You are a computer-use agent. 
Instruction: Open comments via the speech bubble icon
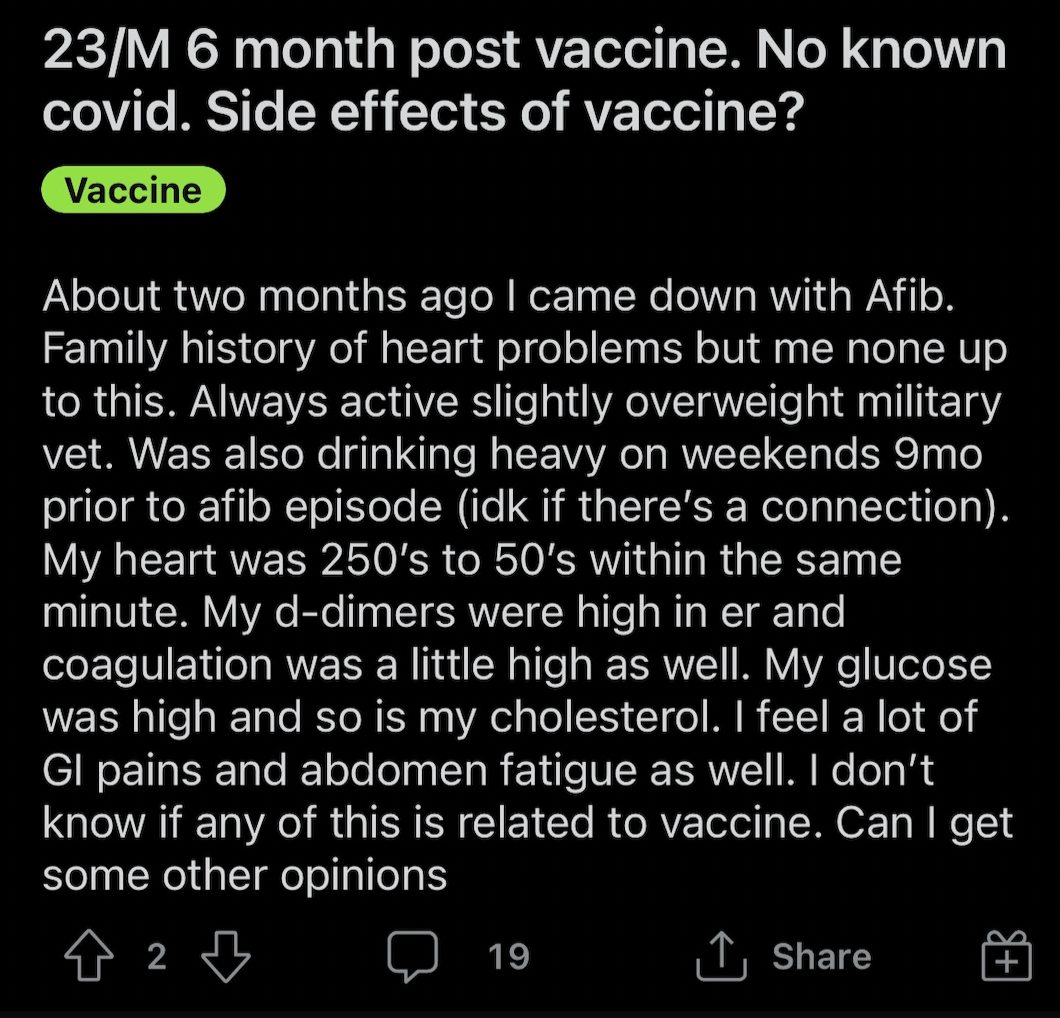412,956
